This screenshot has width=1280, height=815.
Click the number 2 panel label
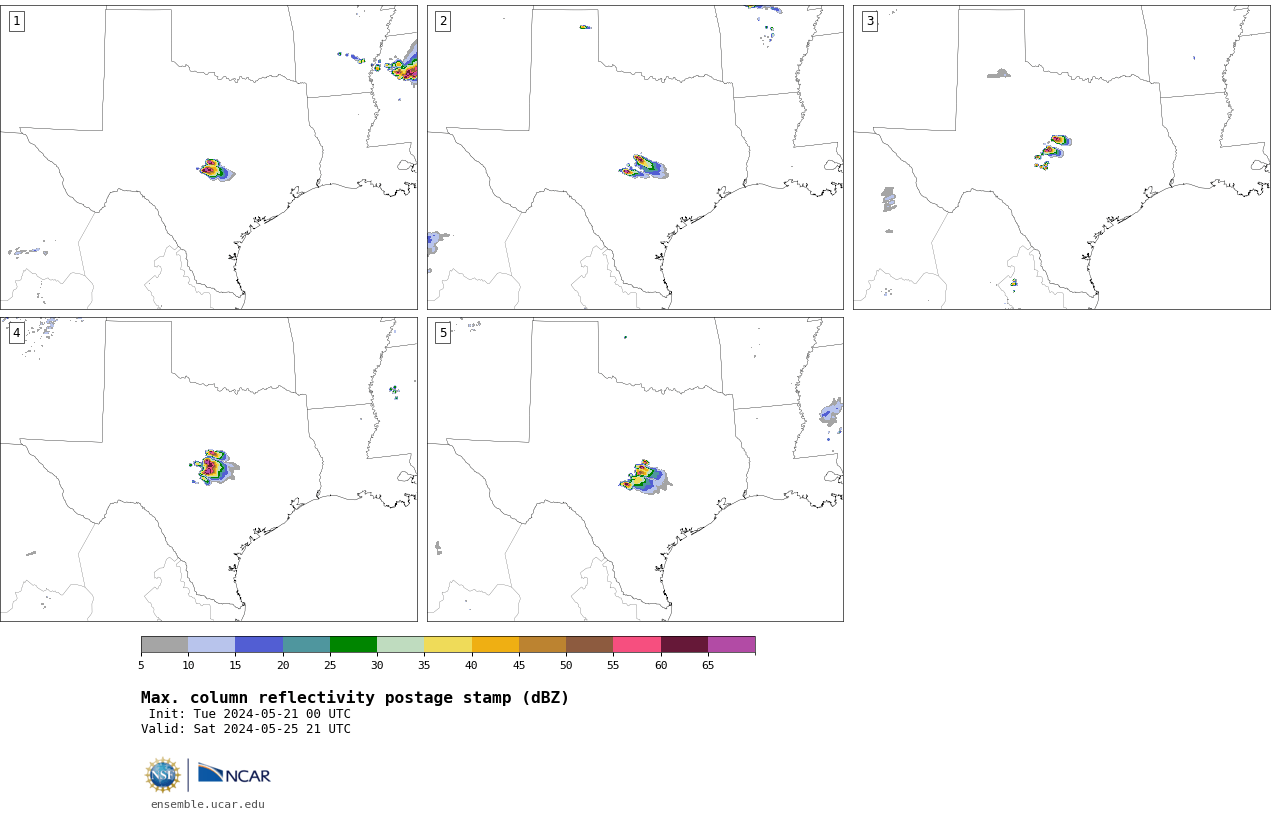pyautogui.click(x=443, y=21)
